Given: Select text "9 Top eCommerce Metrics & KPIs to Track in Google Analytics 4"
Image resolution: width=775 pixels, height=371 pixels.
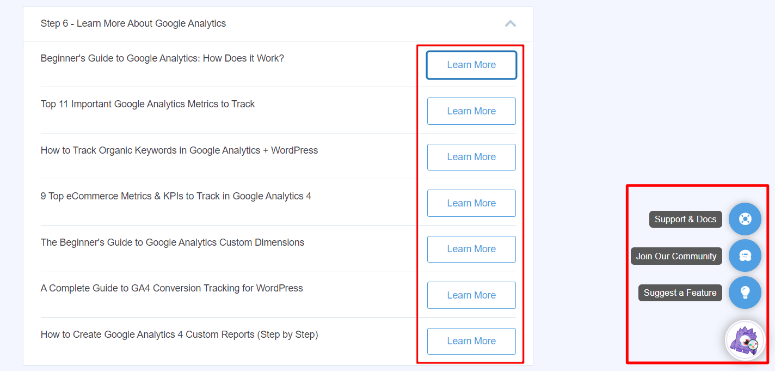Looking at the screenshot, I should pos(175,196).
